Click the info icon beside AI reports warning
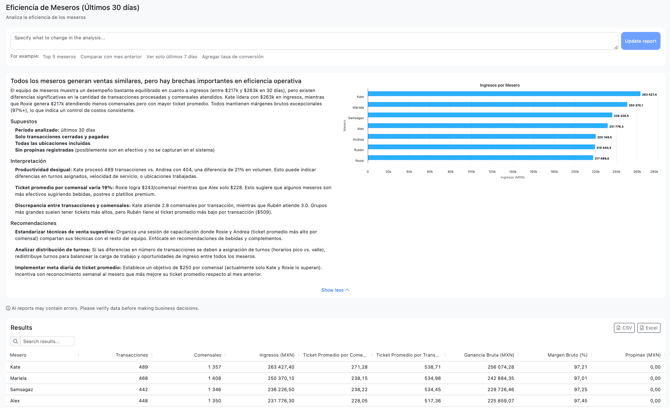This screenshot has height=408, width=670. pos(9,308)
